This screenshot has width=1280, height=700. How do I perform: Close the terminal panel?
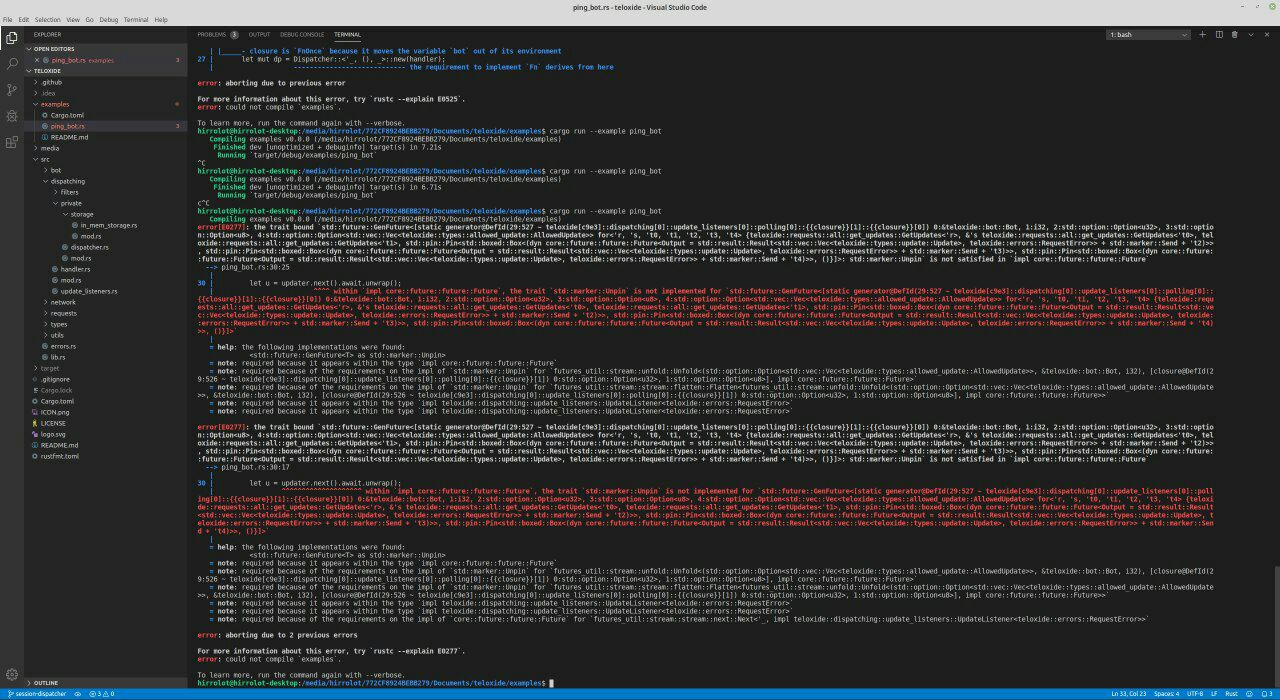1267,34
